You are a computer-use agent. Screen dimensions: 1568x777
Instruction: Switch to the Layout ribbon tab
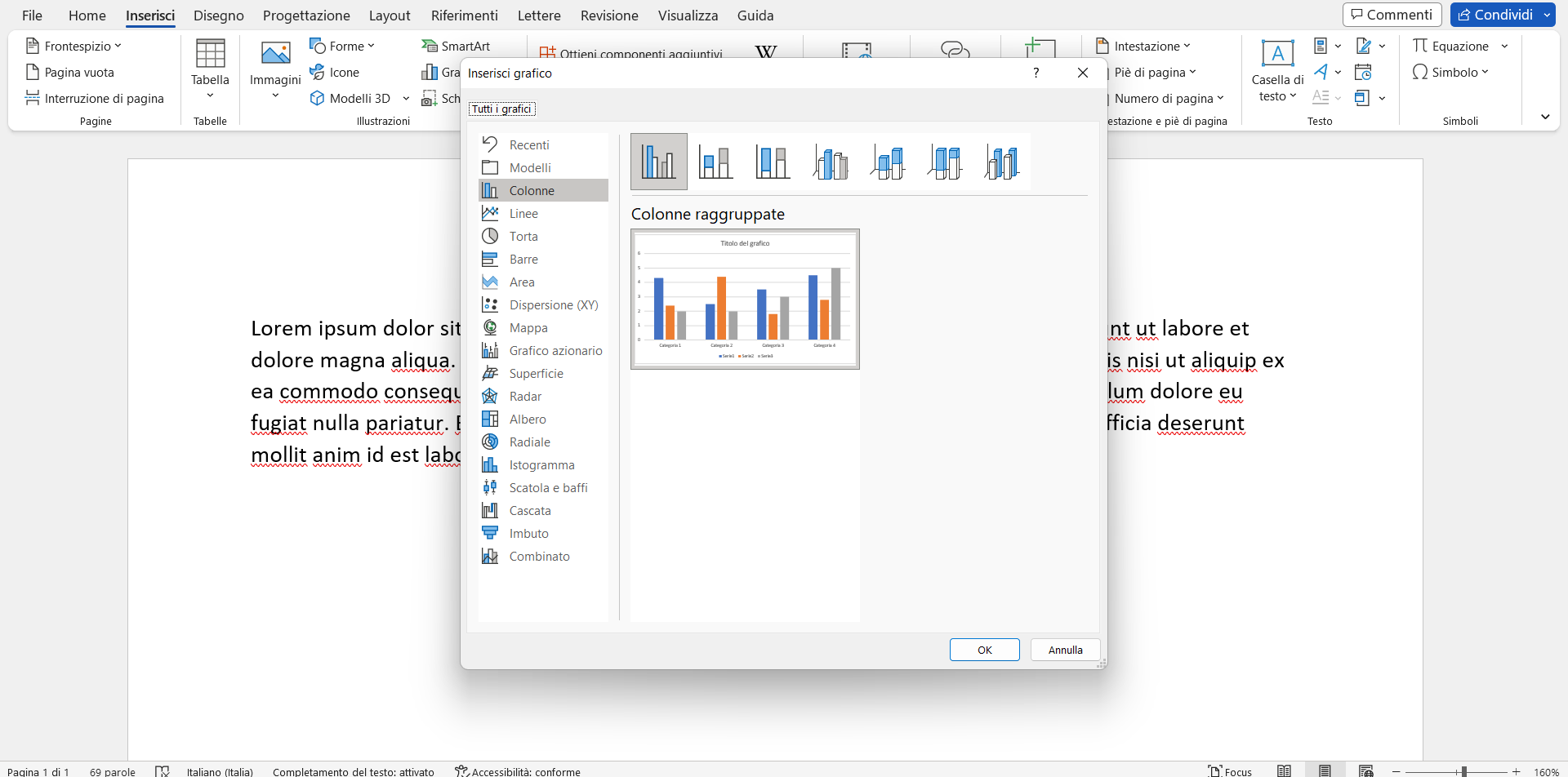coord(390,15)
